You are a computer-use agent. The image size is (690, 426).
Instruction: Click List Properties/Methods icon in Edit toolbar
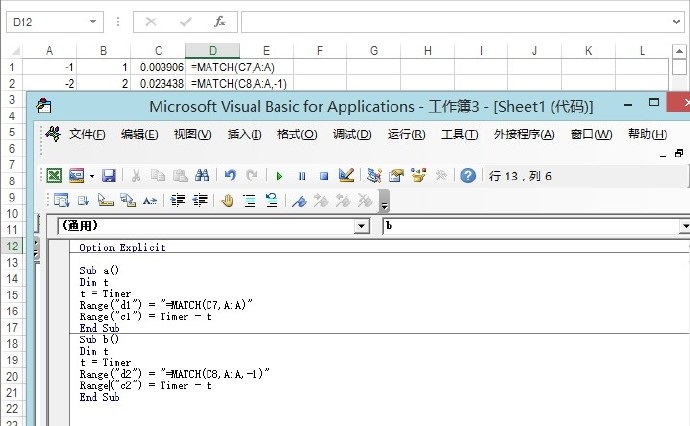pyautogui.click(x=62, y=201)
